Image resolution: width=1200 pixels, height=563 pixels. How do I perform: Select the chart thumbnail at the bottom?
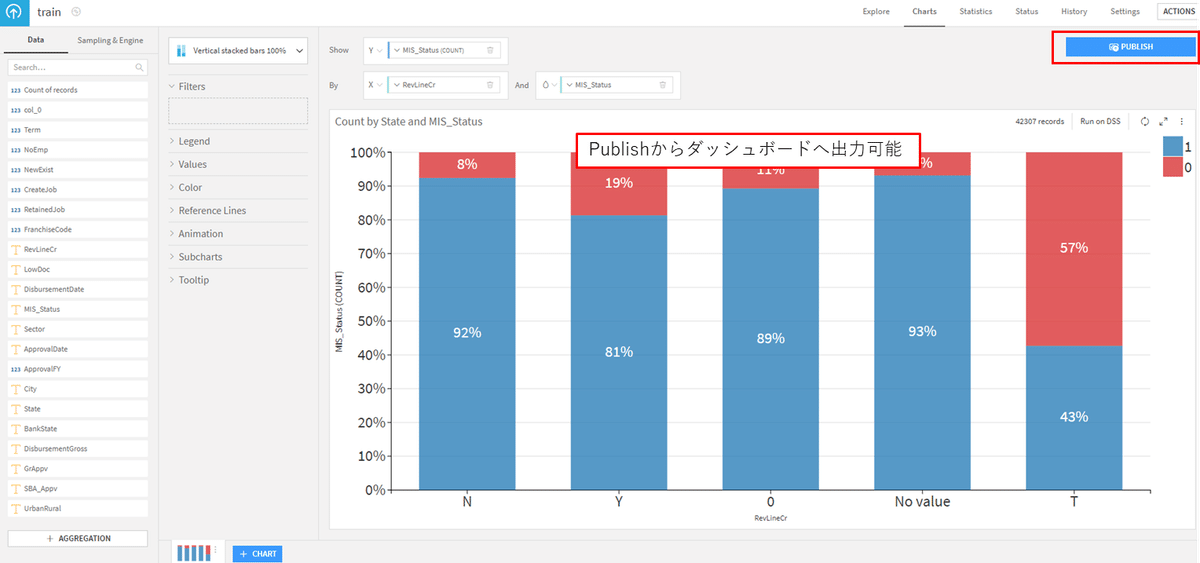pos(193,552)
